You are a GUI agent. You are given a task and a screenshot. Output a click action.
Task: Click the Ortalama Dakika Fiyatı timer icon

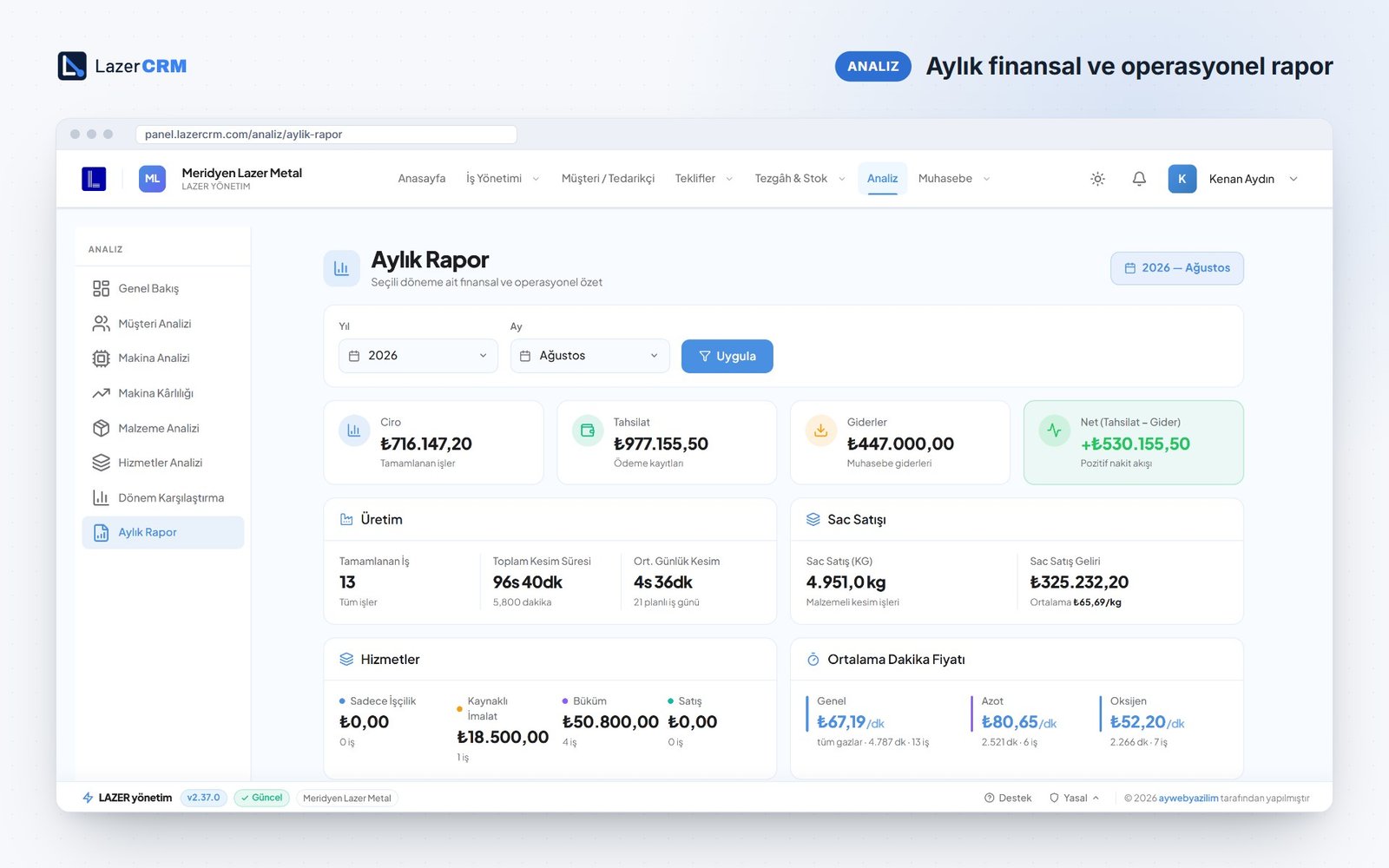point(813,660)
